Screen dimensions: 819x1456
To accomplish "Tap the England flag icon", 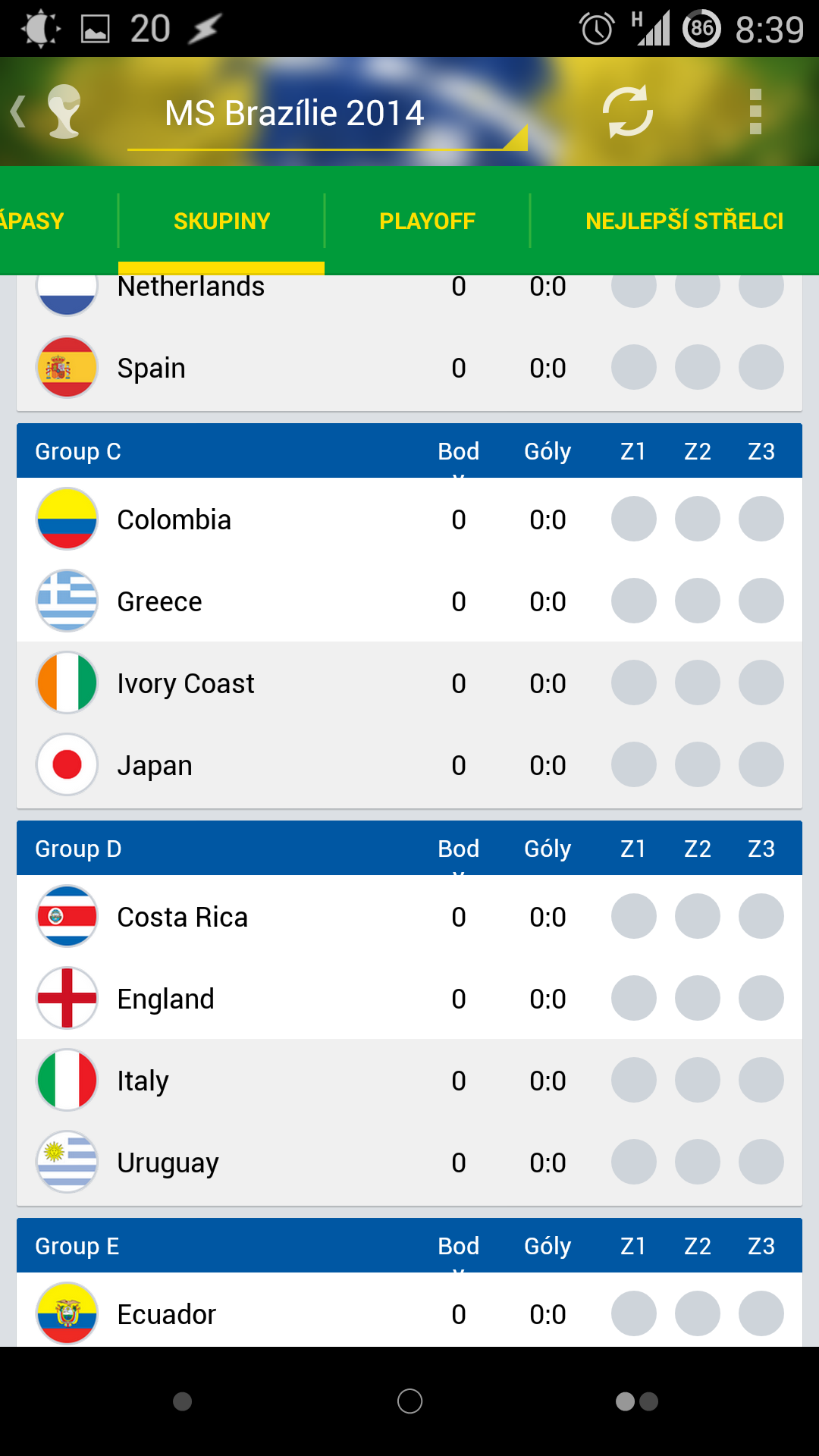I will coord(67,999).
